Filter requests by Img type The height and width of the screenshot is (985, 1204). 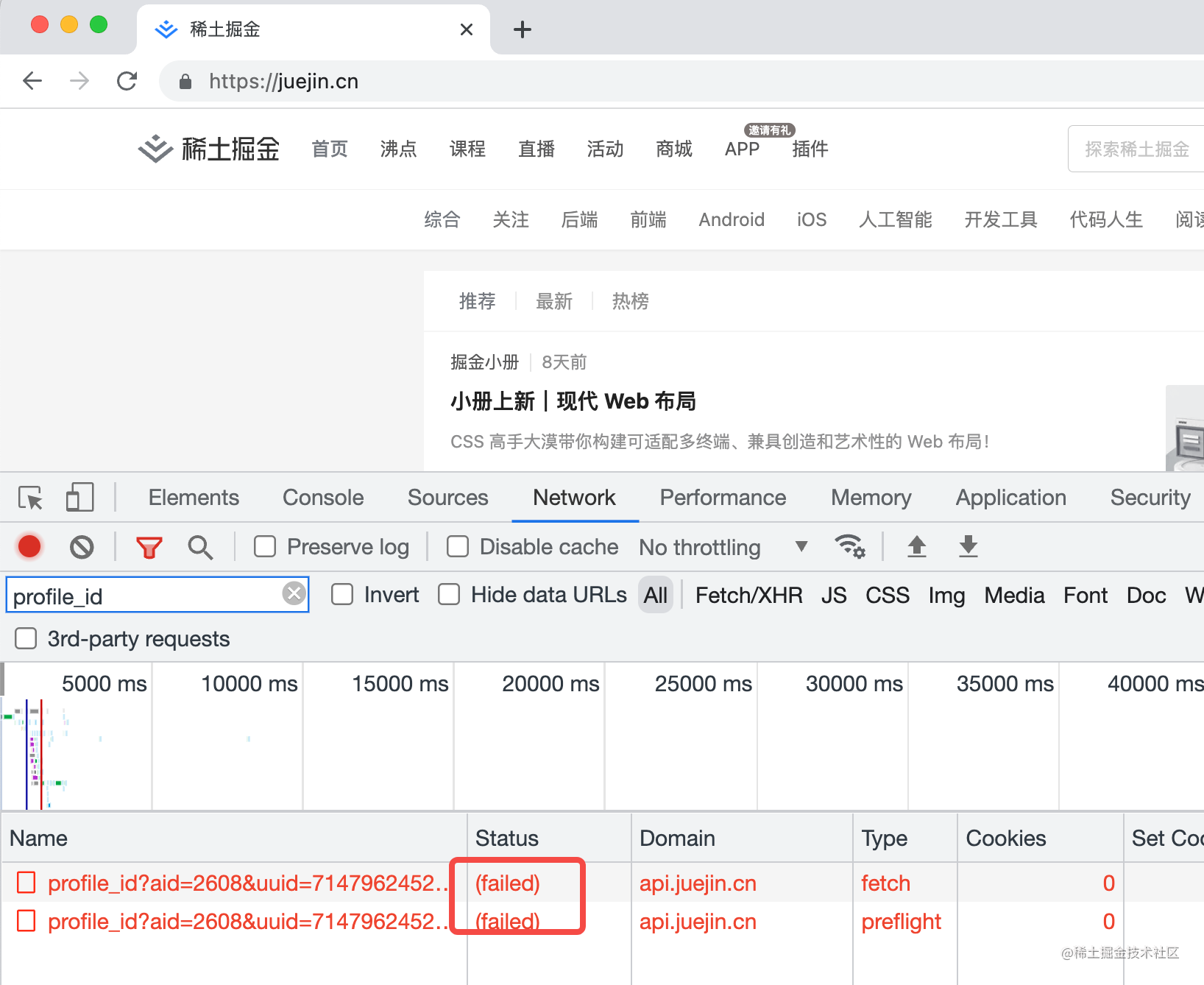pos(946,595)
